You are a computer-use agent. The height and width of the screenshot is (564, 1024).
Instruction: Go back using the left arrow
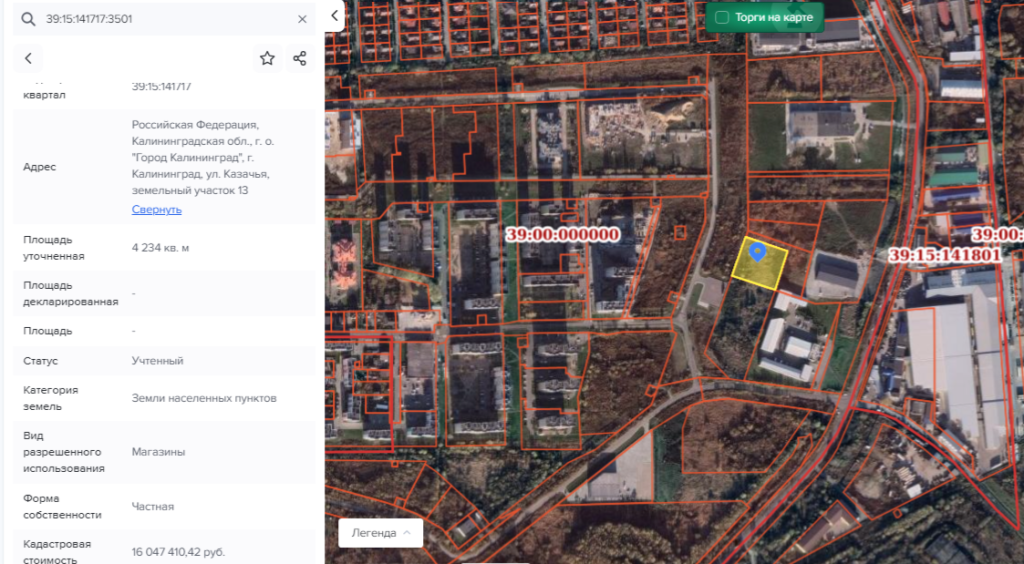[28, 59]
